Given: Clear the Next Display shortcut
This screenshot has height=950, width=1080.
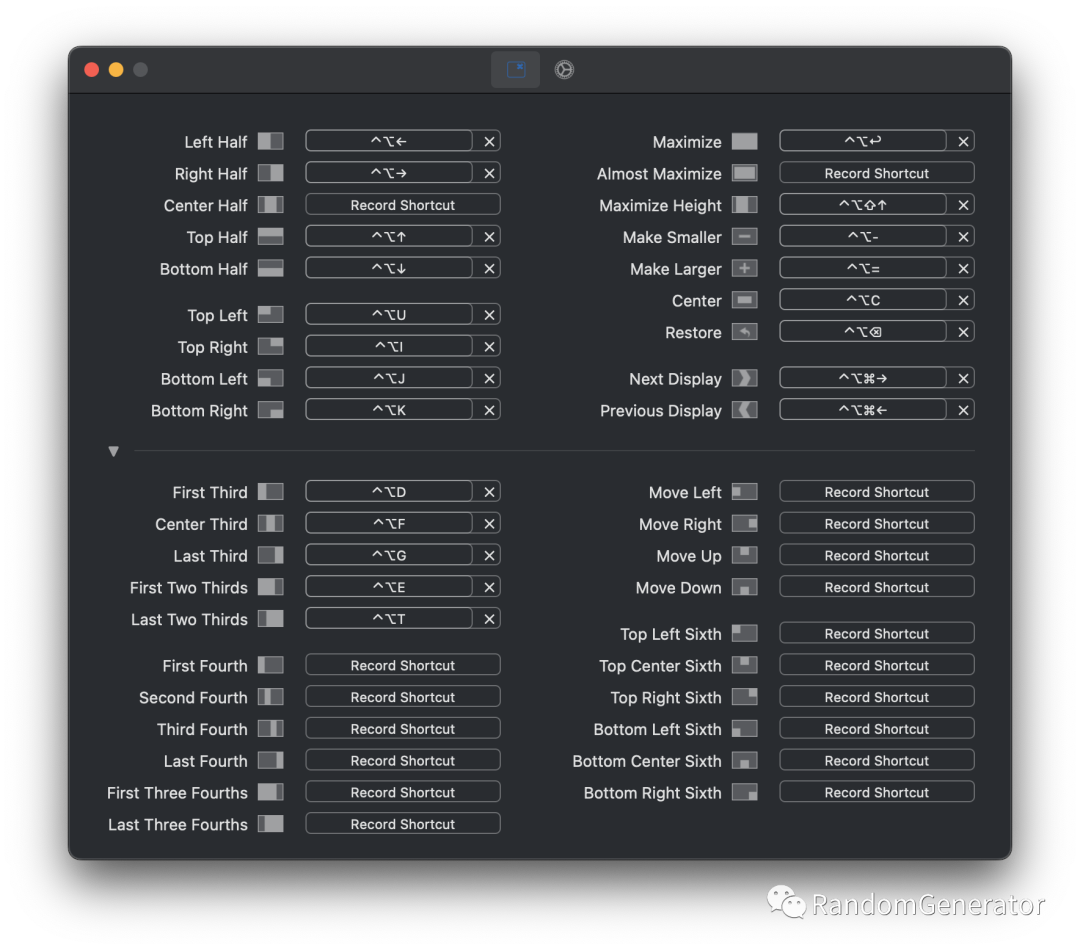Looking at the screenshot, I should pos(963,378).
